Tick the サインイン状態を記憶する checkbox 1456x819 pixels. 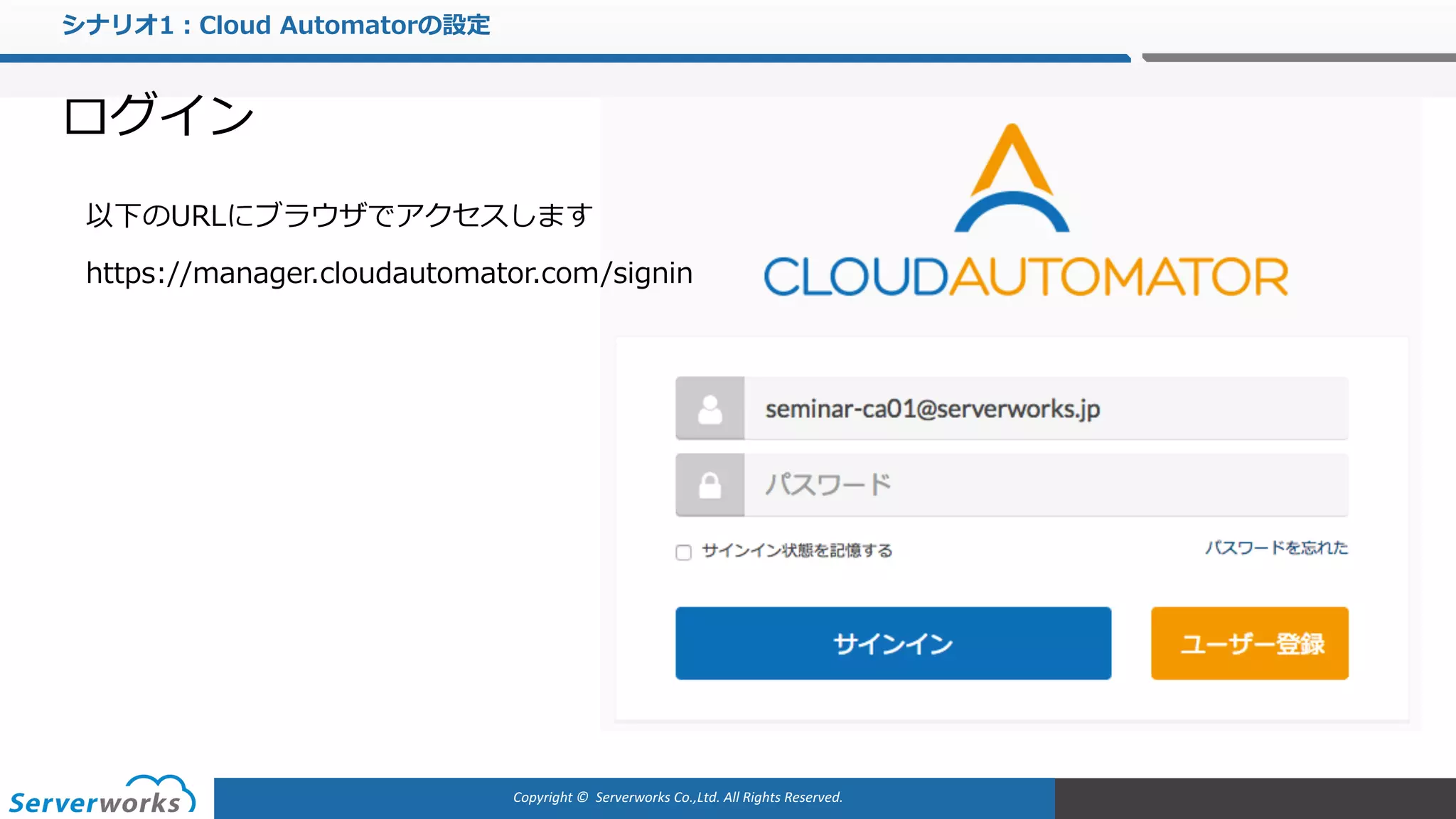(x=683, y=552)
